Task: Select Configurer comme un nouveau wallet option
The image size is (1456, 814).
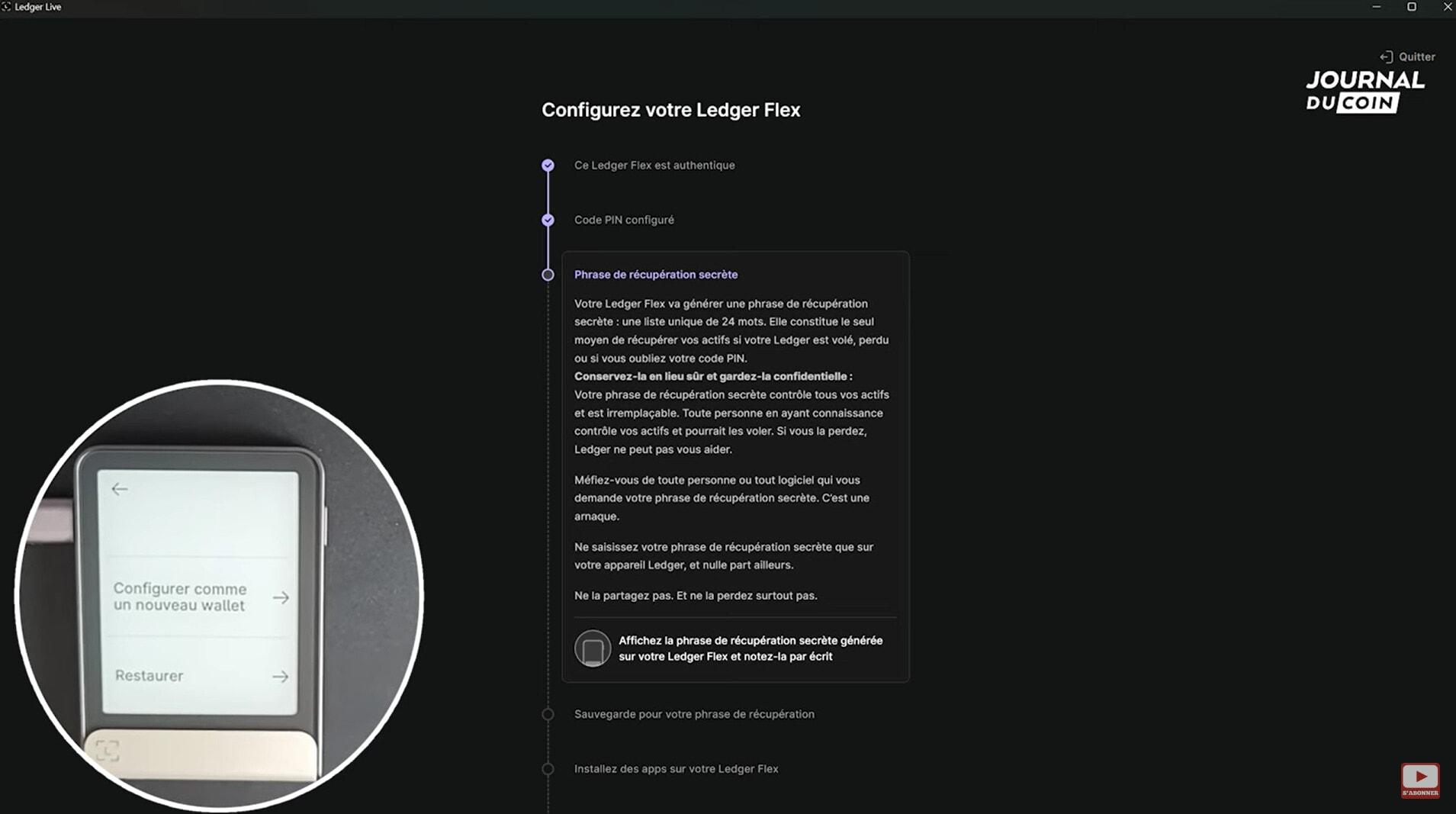Action: coord(180,597)
